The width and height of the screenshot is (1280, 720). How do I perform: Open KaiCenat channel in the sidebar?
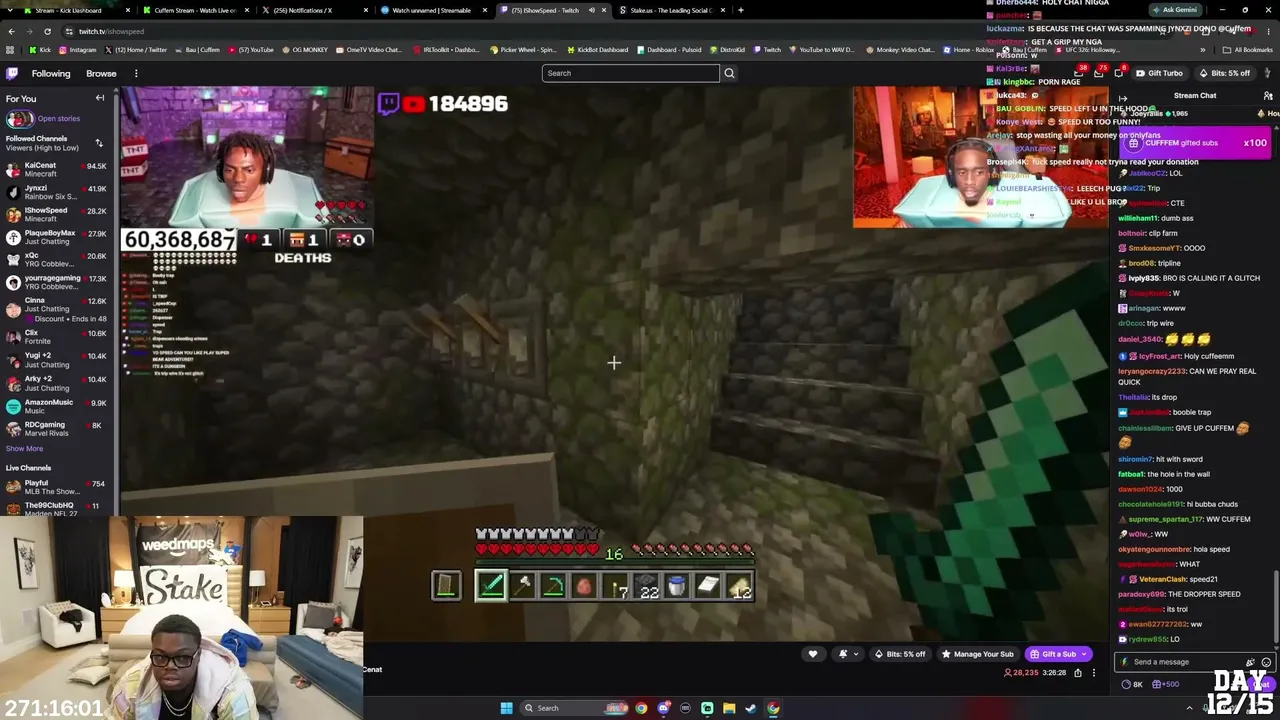point(56,170)
